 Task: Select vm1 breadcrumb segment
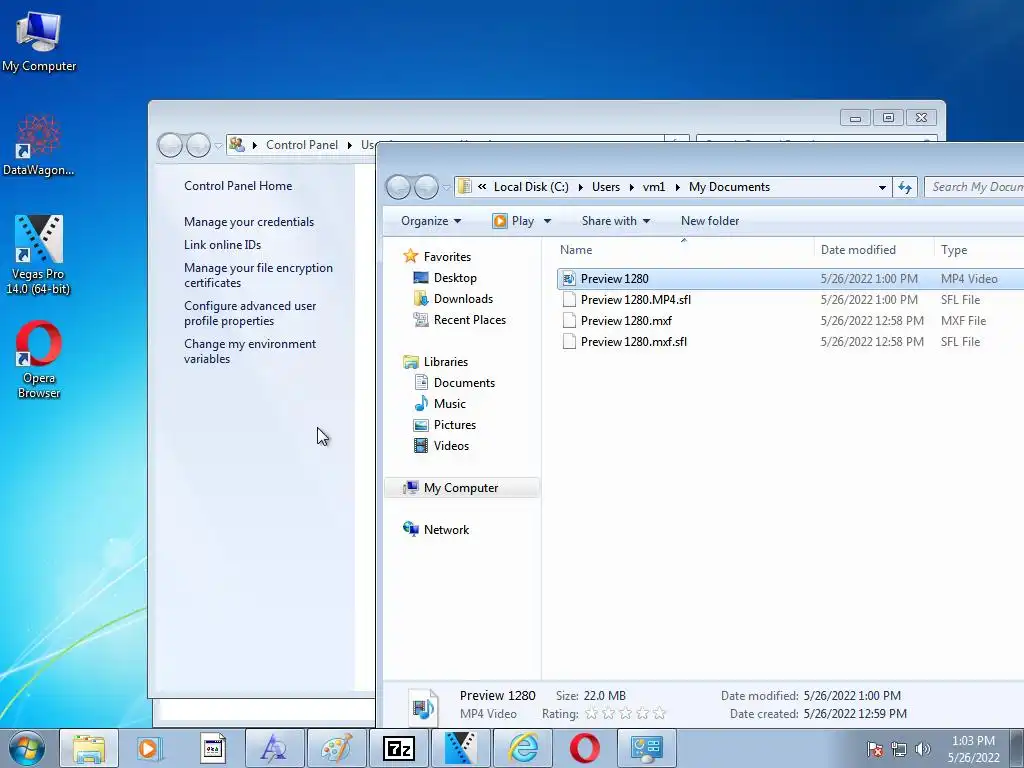point(654,187)
